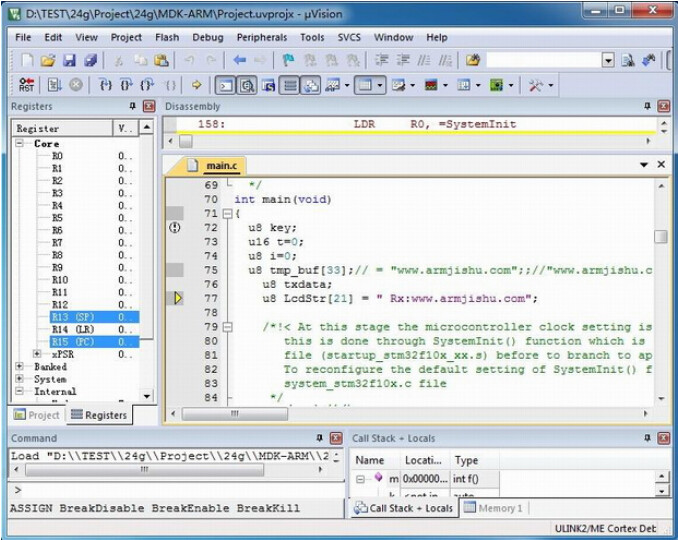Switch to the Project tab

37,415
